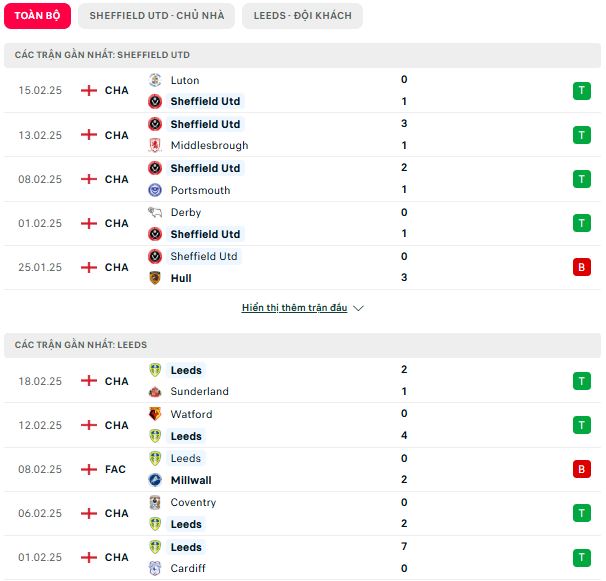This screenshot has height=581, width=606.
Task: Click the Sunderland club crest icon
Action: [x=155, y=391]
